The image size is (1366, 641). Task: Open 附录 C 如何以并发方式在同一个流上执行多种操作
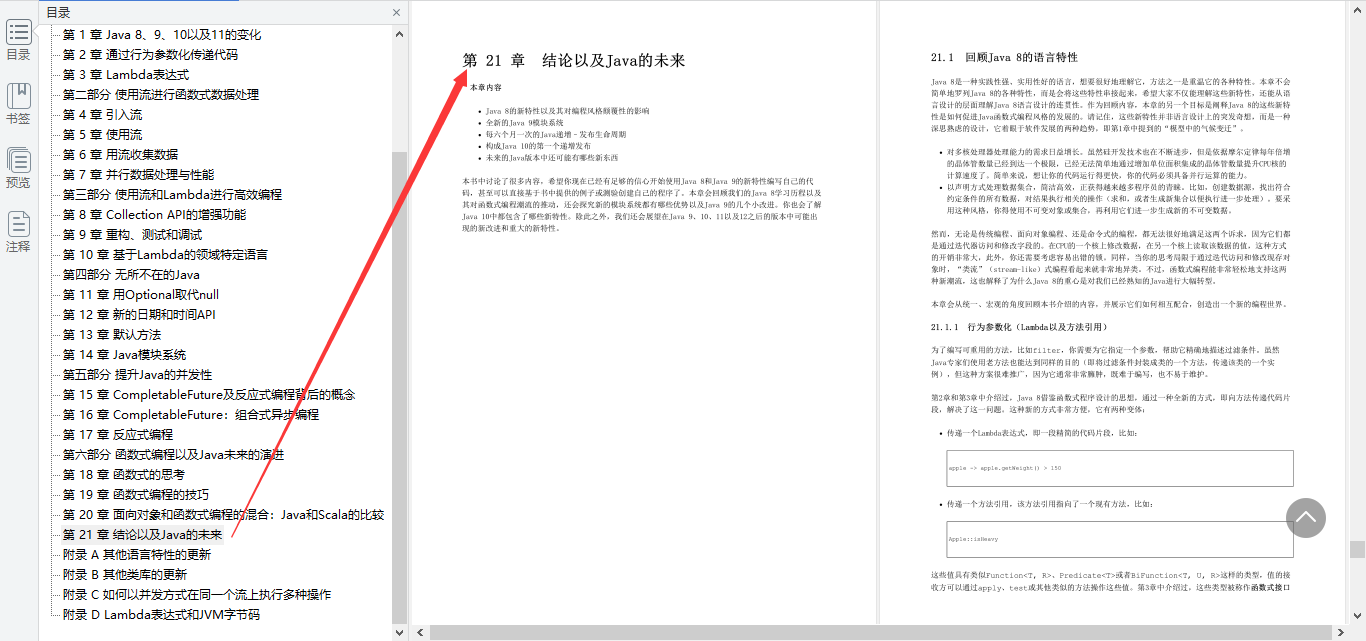point(197,595)
